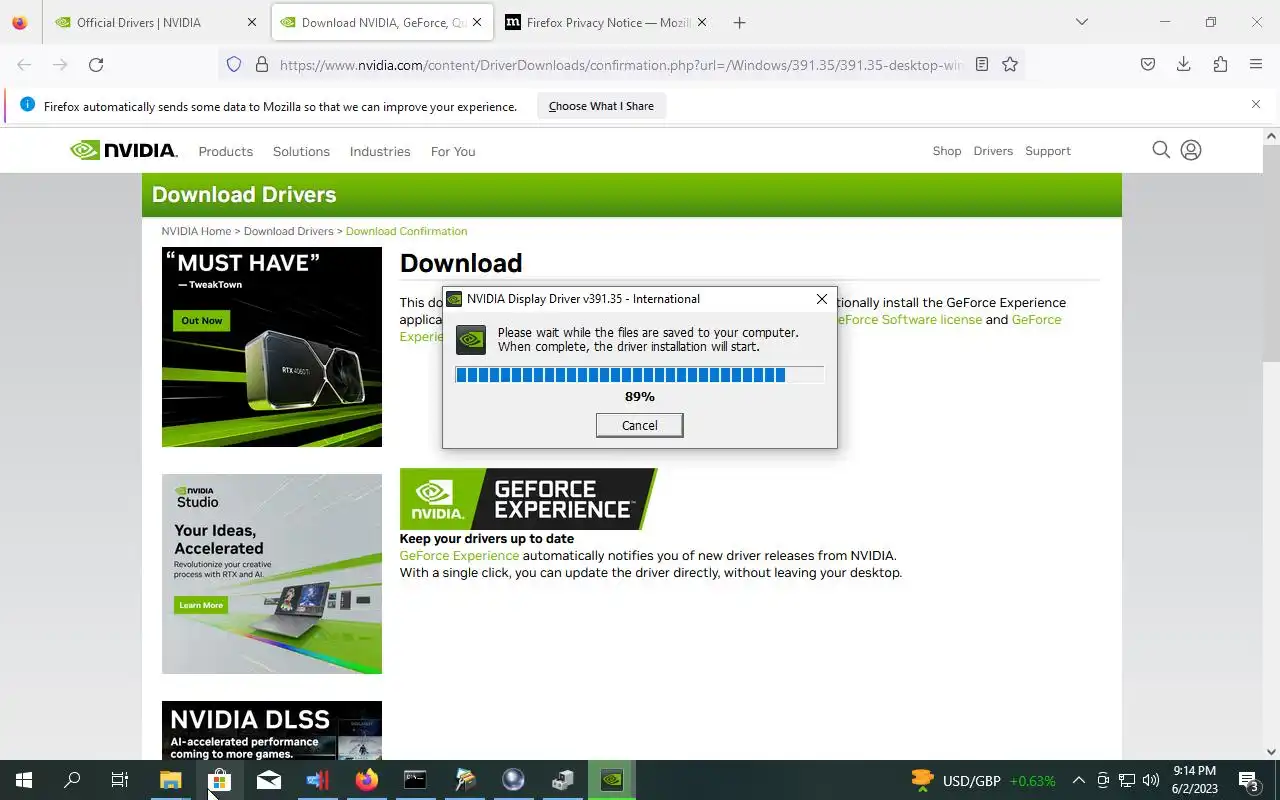Switch to the Firefox Privacy Notice tab
Viewport: 1280px width, 800px height.
pyautogui.click(x=595, y=22)
